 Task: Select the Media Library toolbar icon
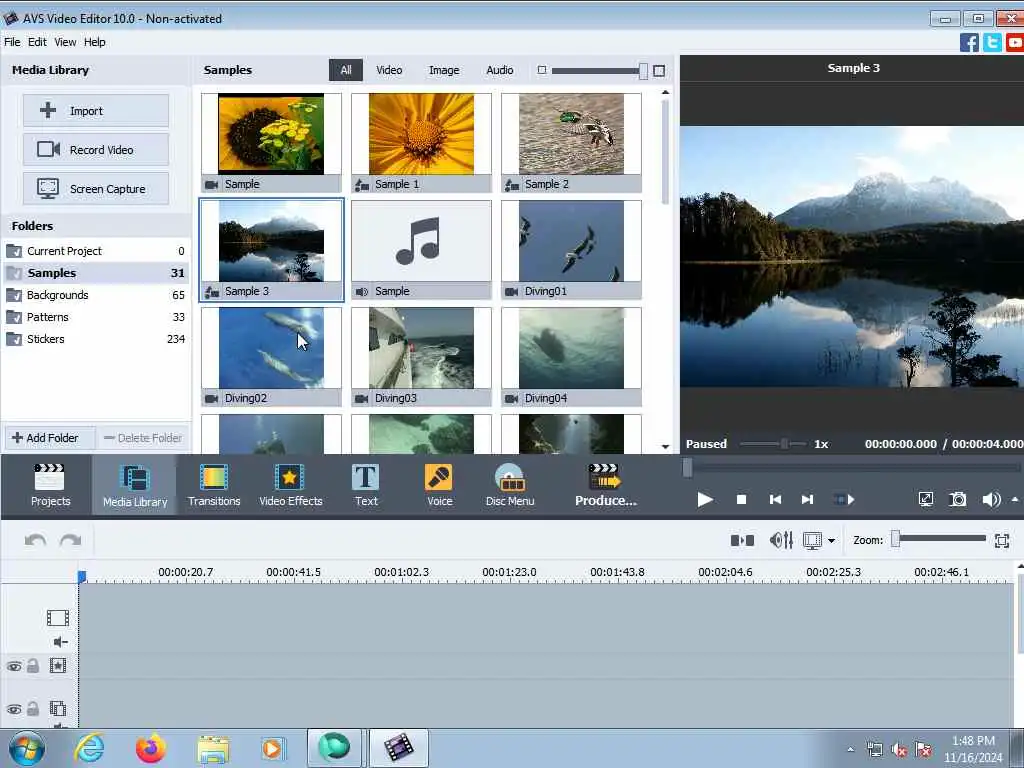tap(135, 485)
